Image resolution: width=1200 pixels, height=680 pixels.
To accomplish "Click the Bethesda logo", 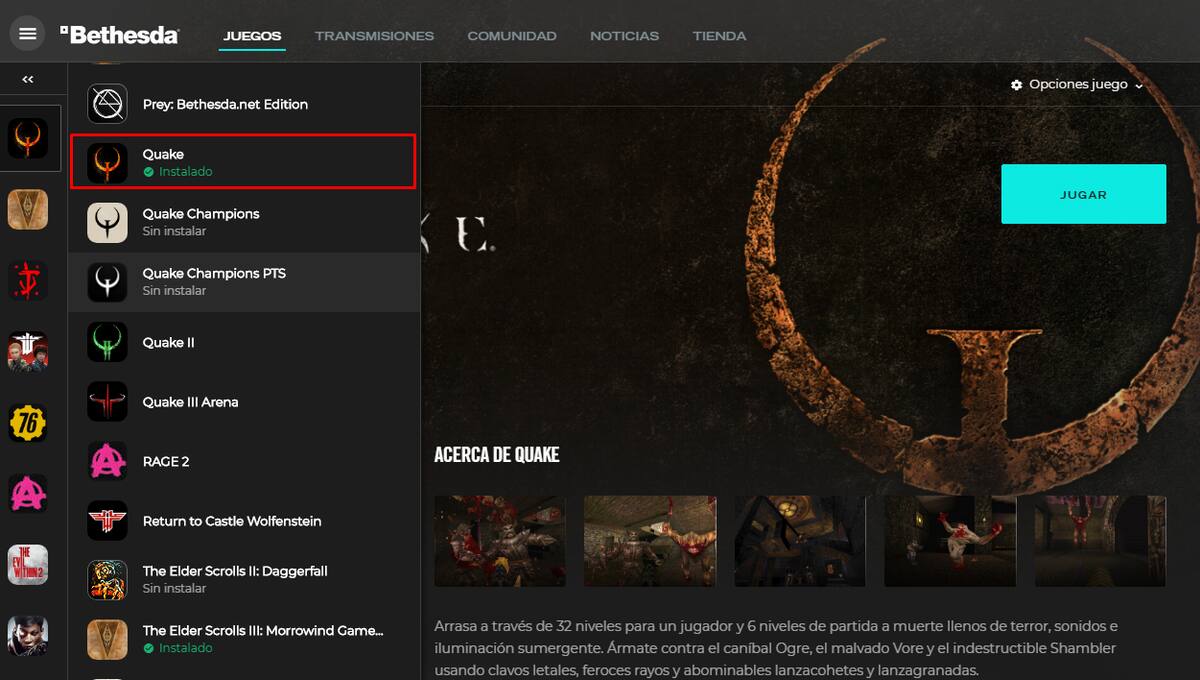I will [119, 35].
